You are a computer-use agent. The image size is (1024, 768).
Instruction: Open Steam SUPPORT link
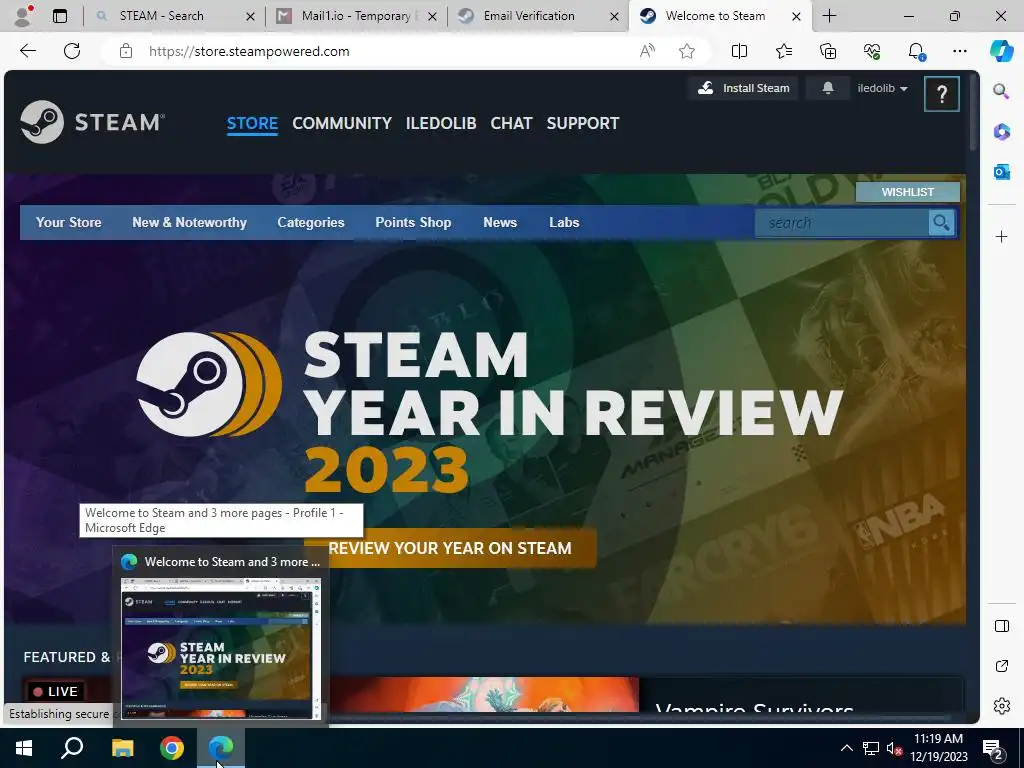[583, 123]
